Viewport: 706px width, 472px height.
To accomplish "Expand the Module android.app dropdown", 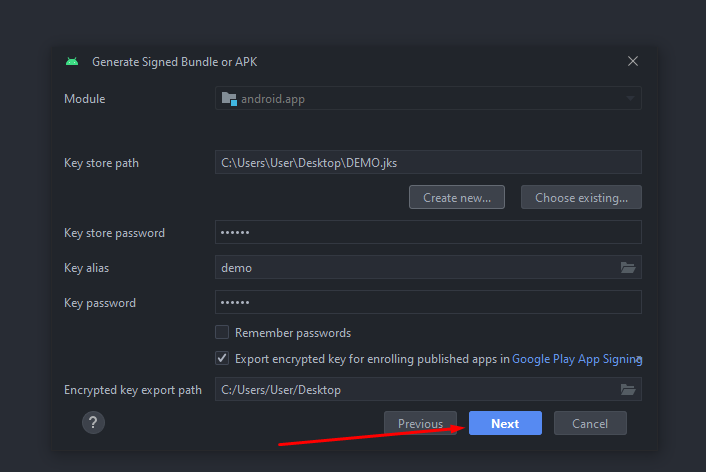I will pyautogui.click(x=630, y=99).
